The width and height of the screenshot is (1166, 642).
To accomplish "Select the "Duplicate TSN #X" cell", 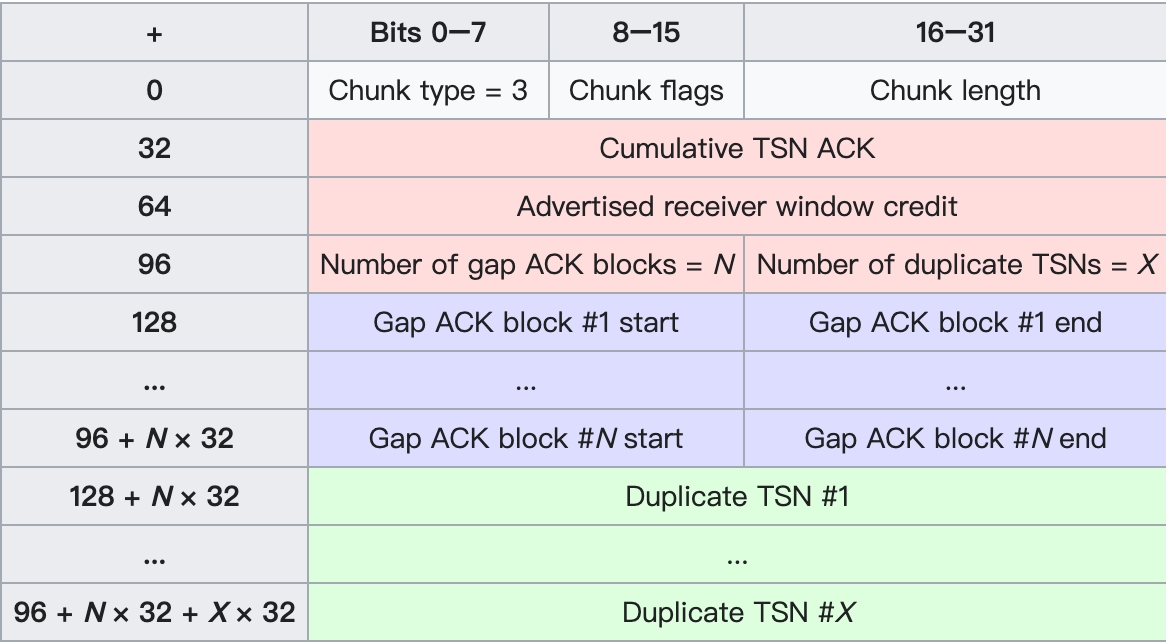I will (737, 613).
